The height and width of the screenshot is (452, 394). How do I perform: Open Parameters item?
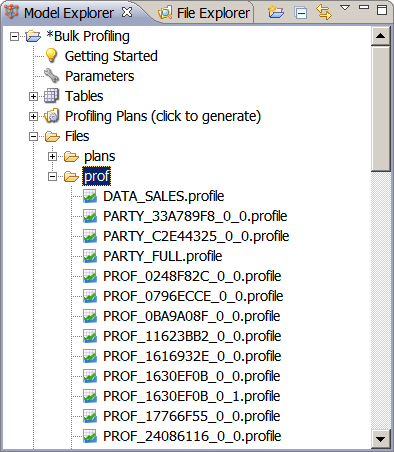point(100,76)
